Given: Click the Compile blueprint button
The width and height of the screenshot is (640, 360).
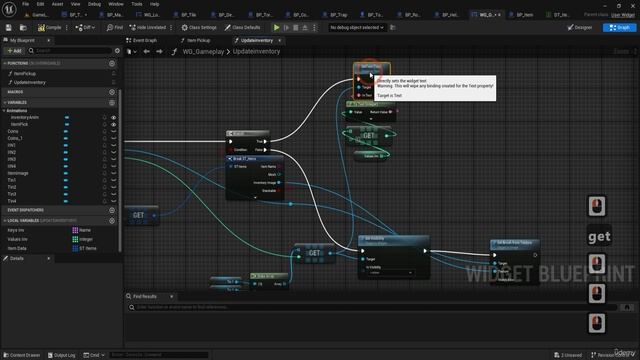Looking at the screenshot, I should [x=49, y=27].
